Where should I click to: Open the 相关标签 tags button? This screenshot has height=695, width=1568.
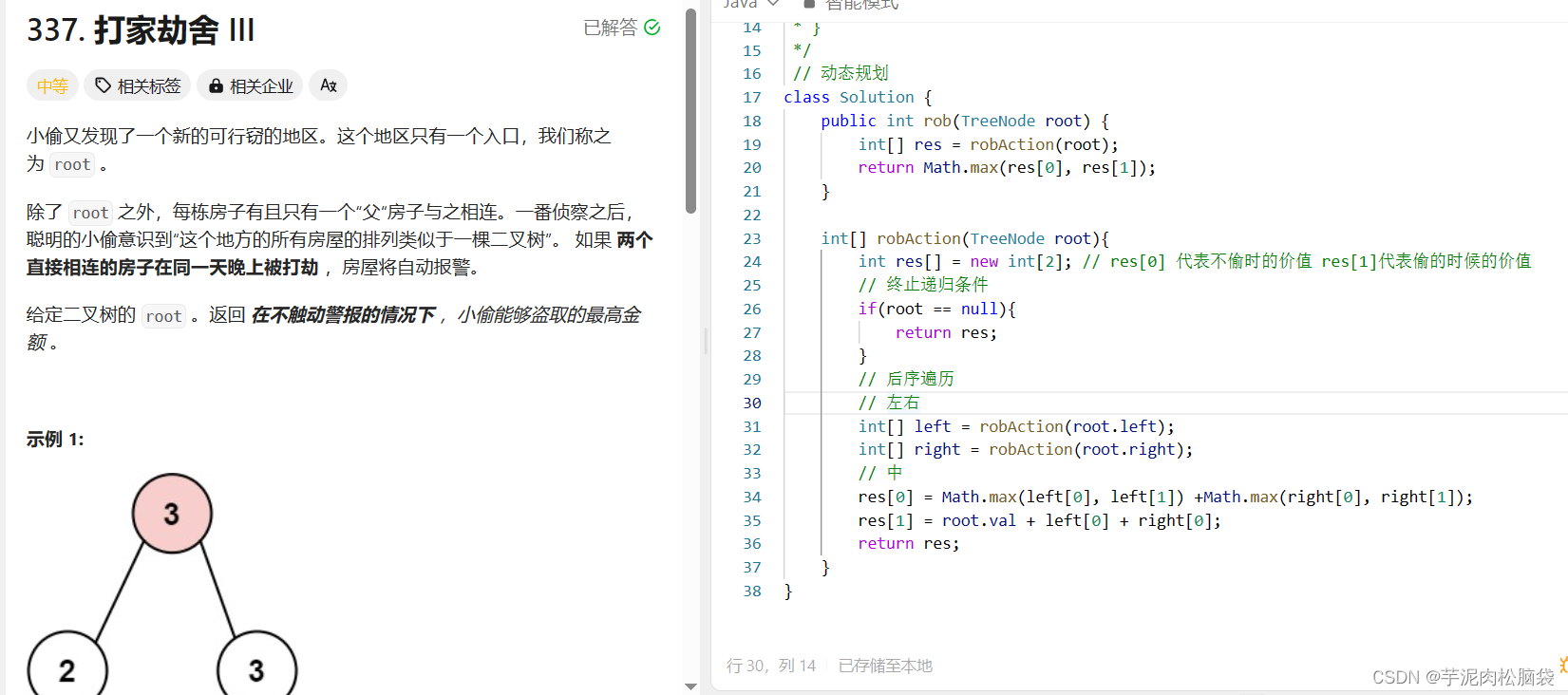point(137,85)
